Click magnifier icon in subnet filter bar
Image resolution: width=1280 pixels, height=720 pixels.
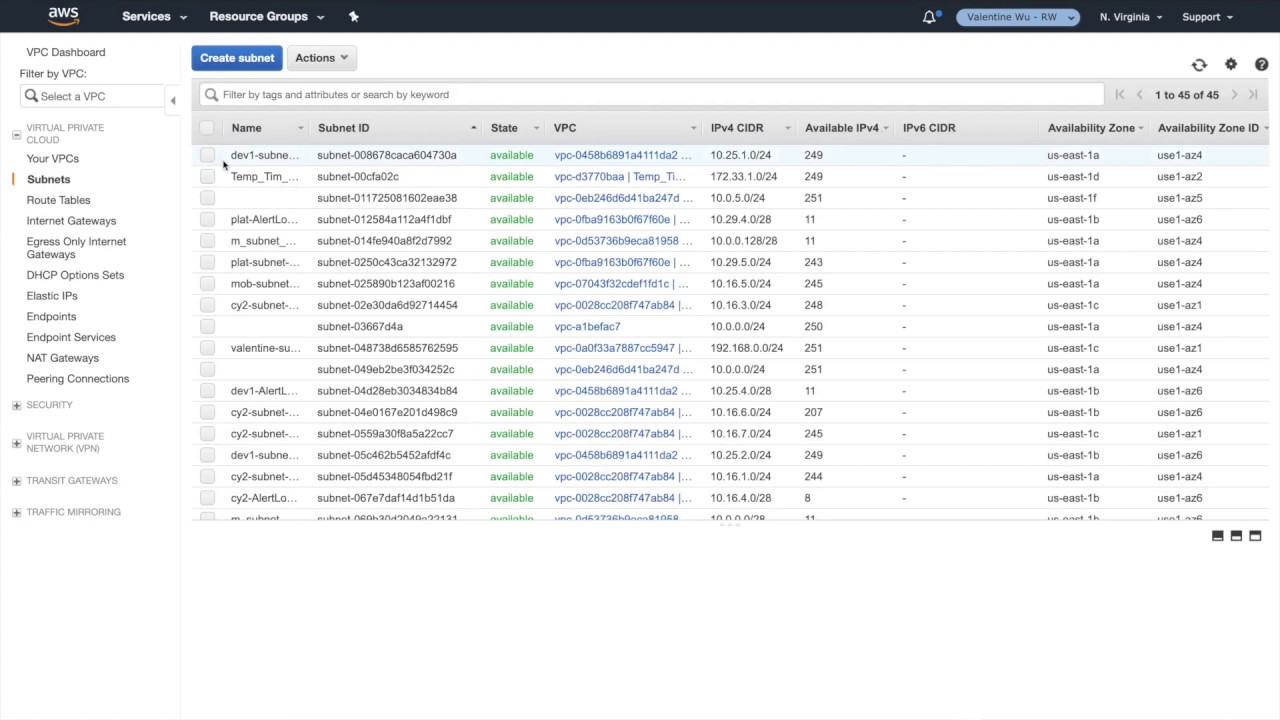(x=211, y=95)
